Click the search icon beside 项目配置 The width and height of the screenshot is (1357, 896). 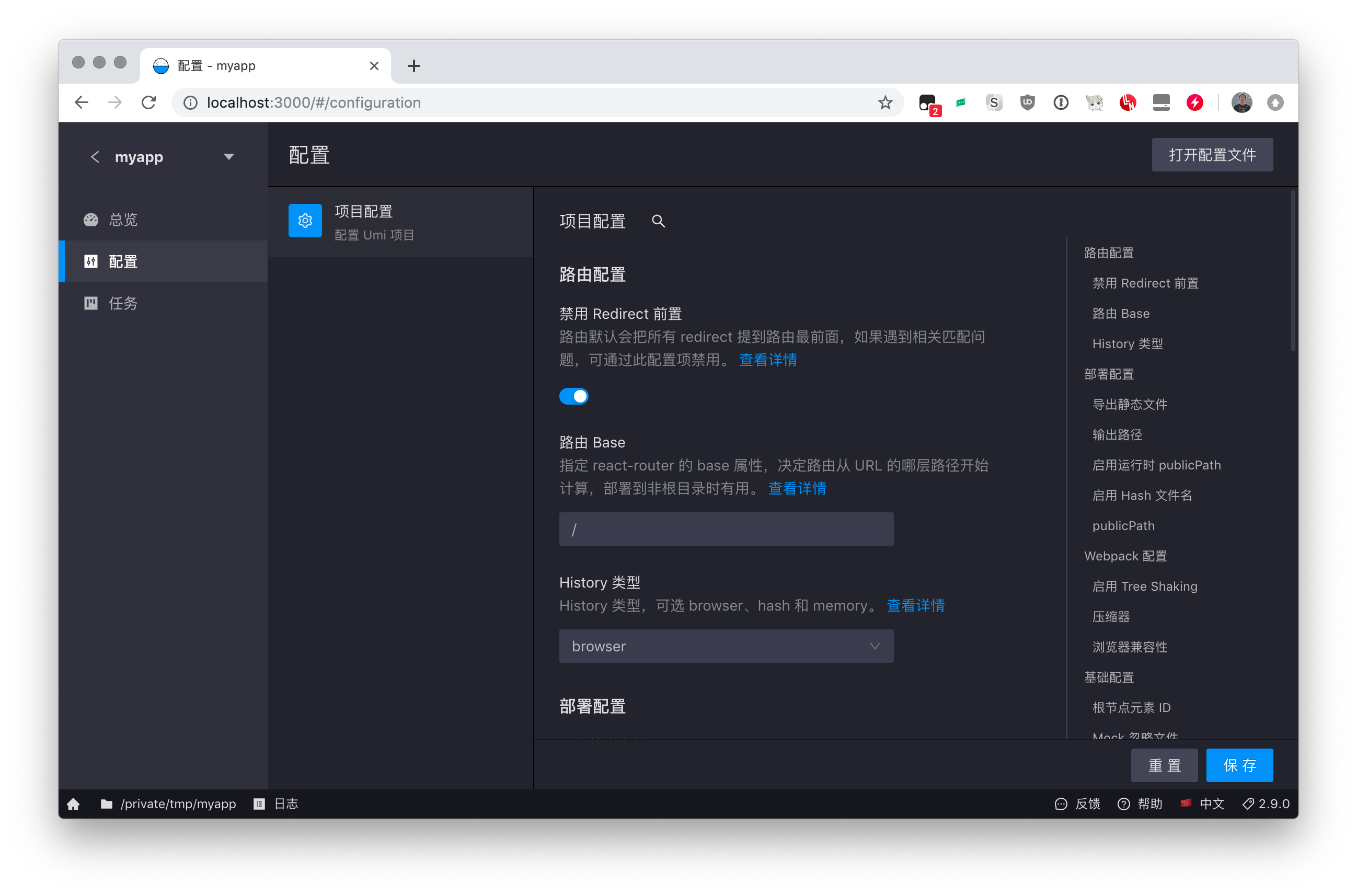tap(658, 221)
